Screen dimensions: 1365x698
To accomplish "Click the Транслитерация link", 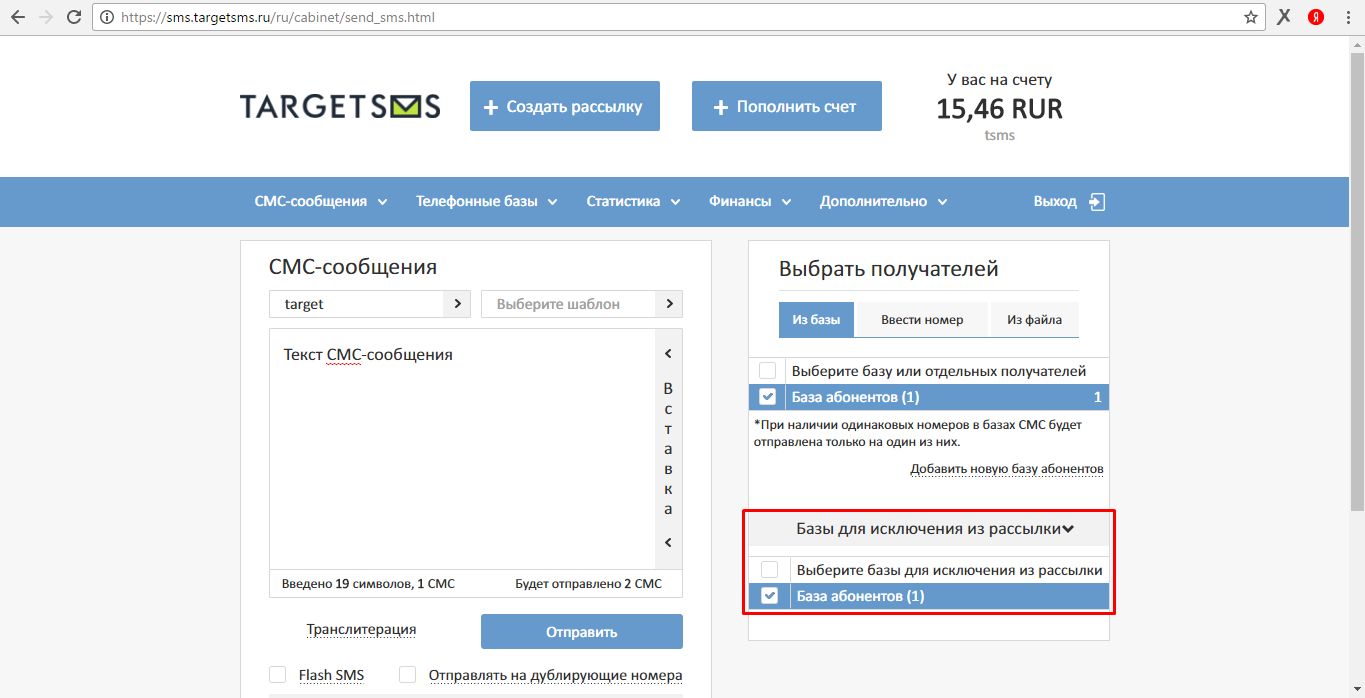I will point(361,629).
